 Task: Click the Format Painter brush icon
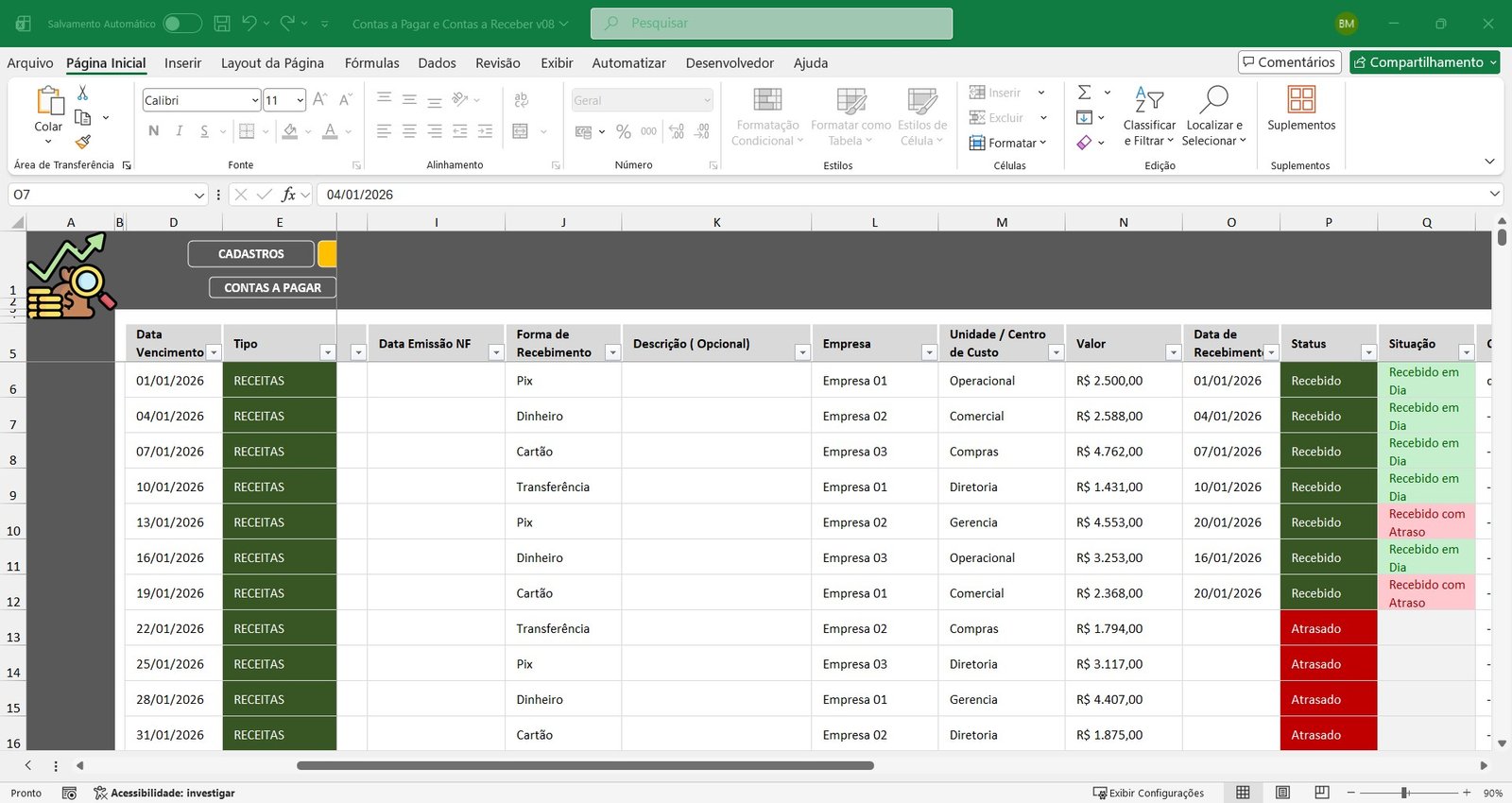point(83,142)
